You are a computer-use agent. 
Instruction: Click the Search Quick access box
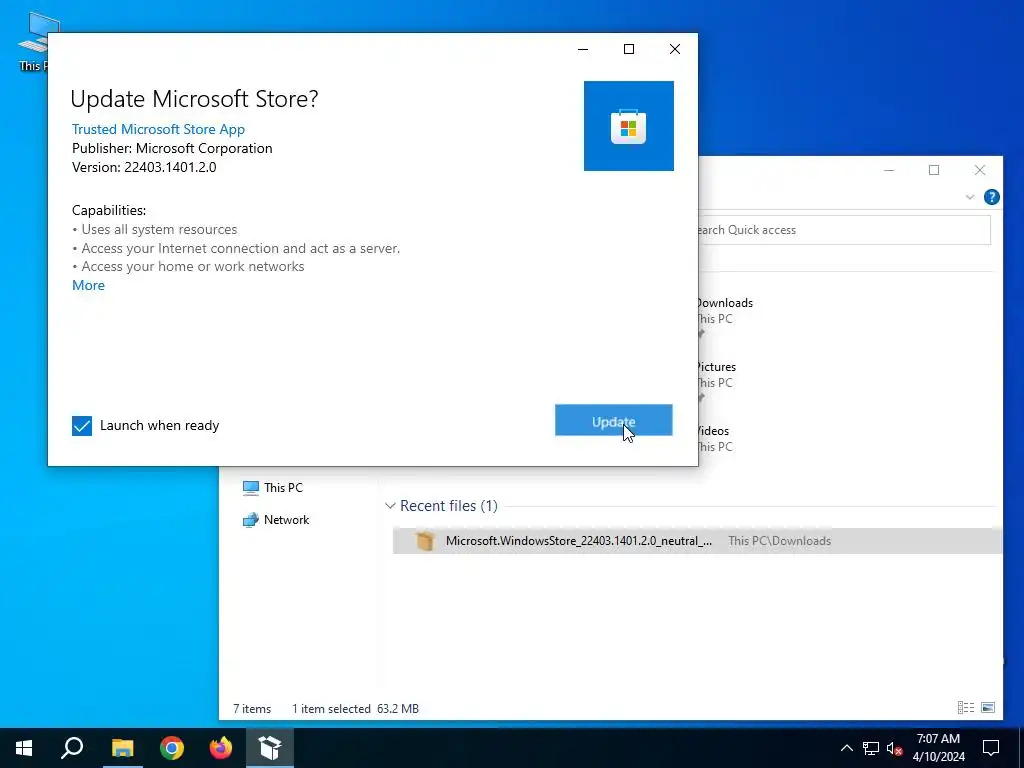coord(844,230)
